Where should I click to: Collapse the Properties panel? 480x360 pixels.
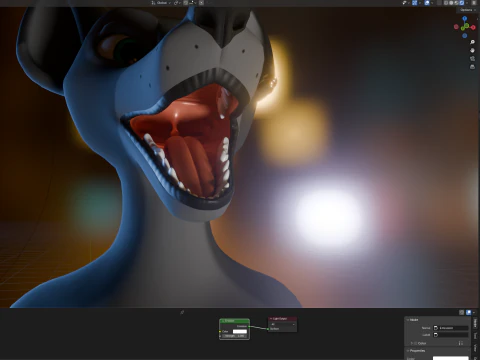[x=407, y=351]
